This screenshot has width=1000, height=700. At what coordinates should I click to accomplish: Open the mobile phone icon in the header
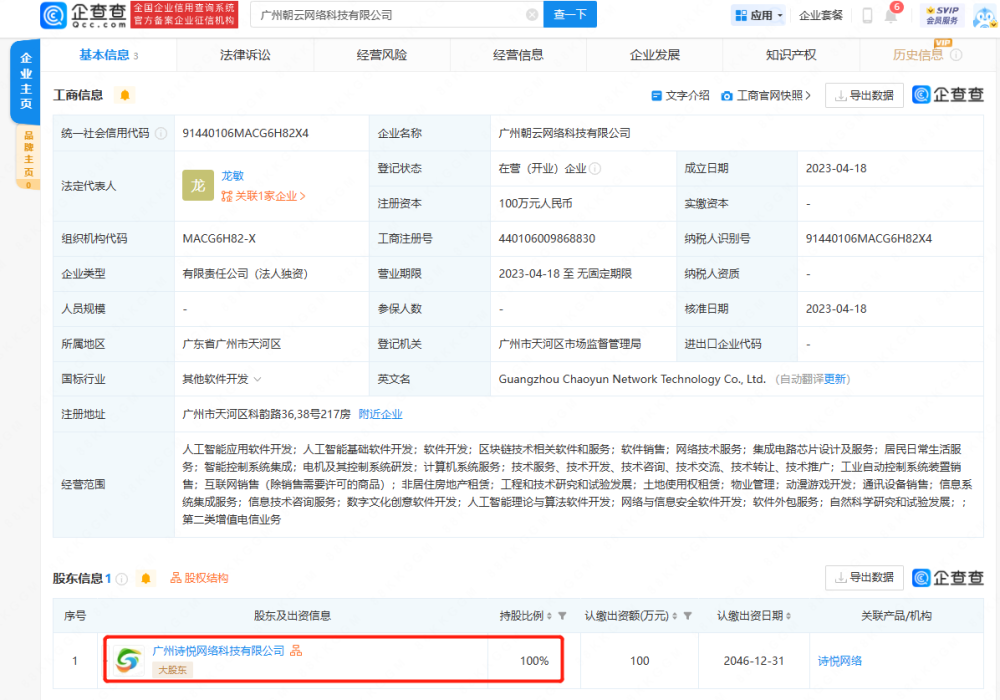867,15
